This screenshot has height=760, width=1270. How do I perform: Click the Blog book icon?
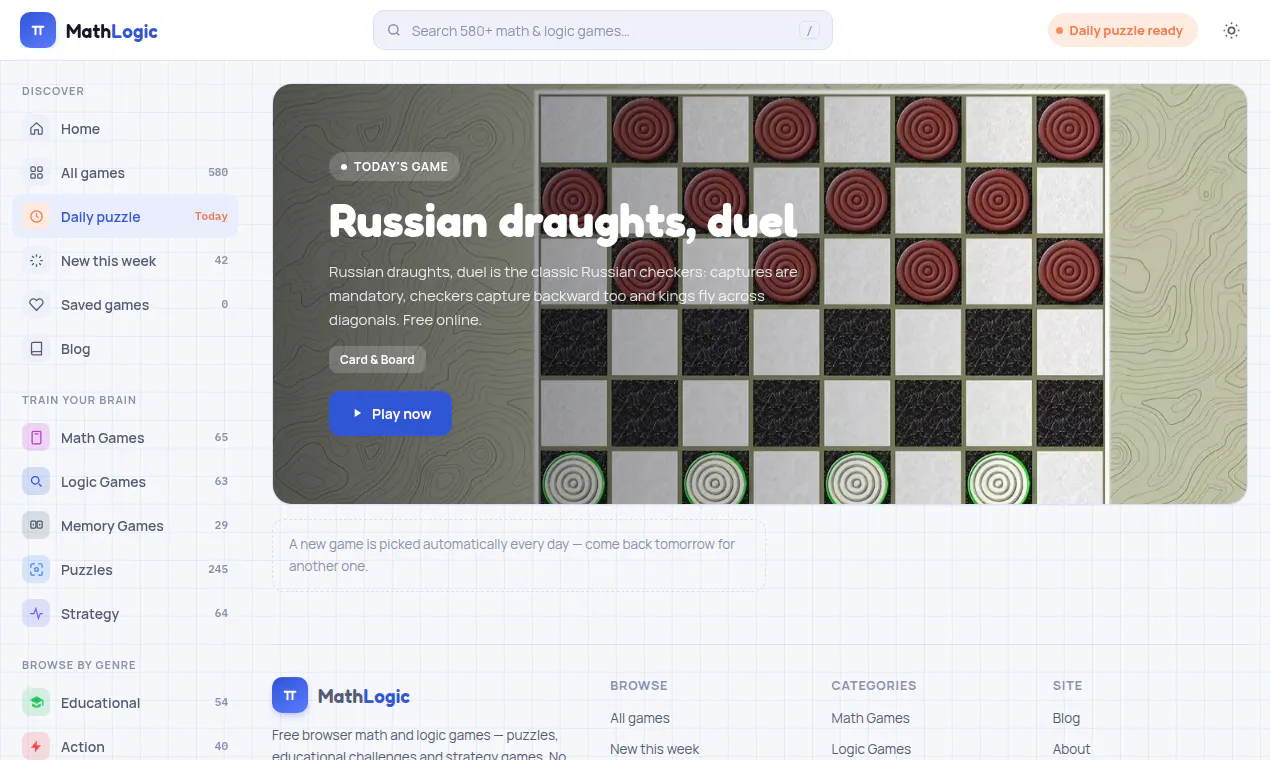tap(37, 349)
